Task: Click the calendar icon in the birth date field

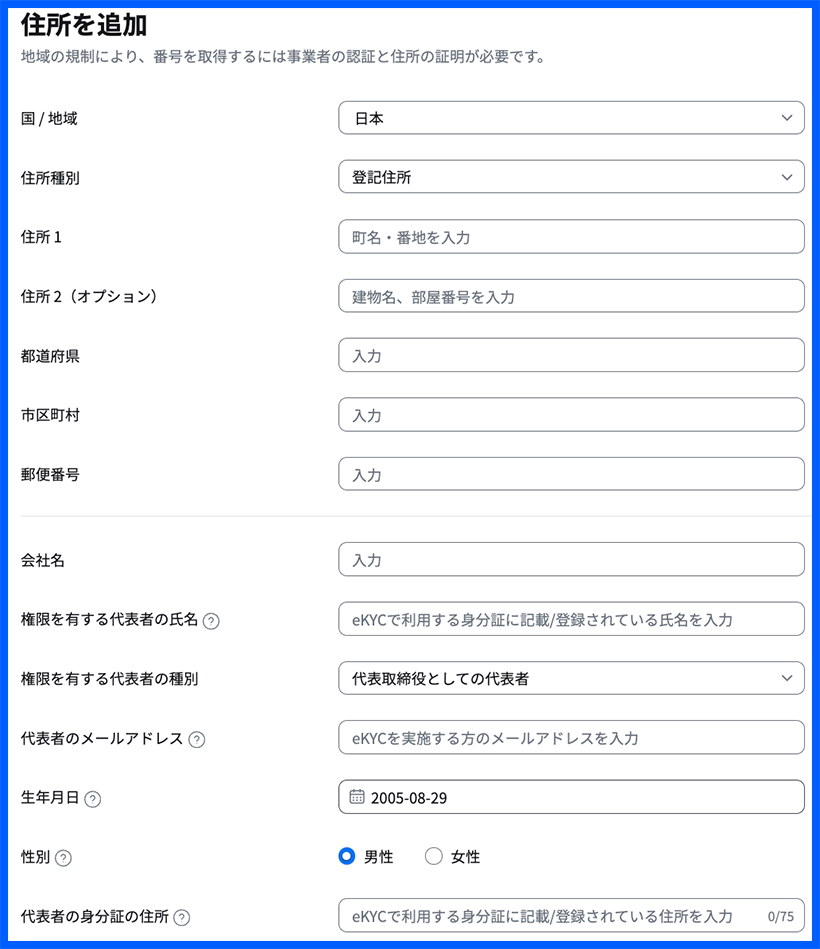Action: (355, 797)
